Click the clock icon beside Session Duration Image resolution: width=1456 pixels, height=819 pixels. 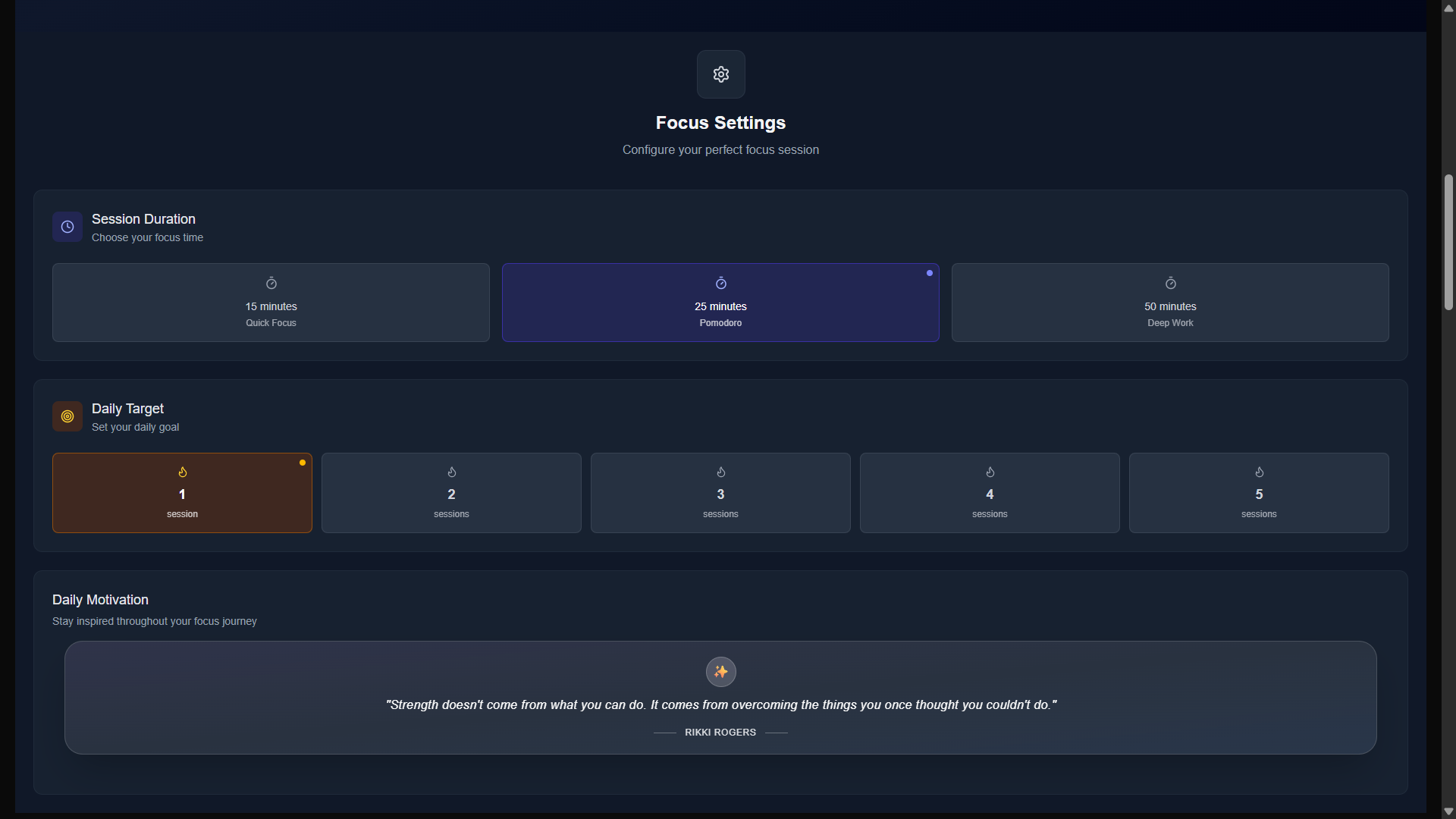coord(67,227)
